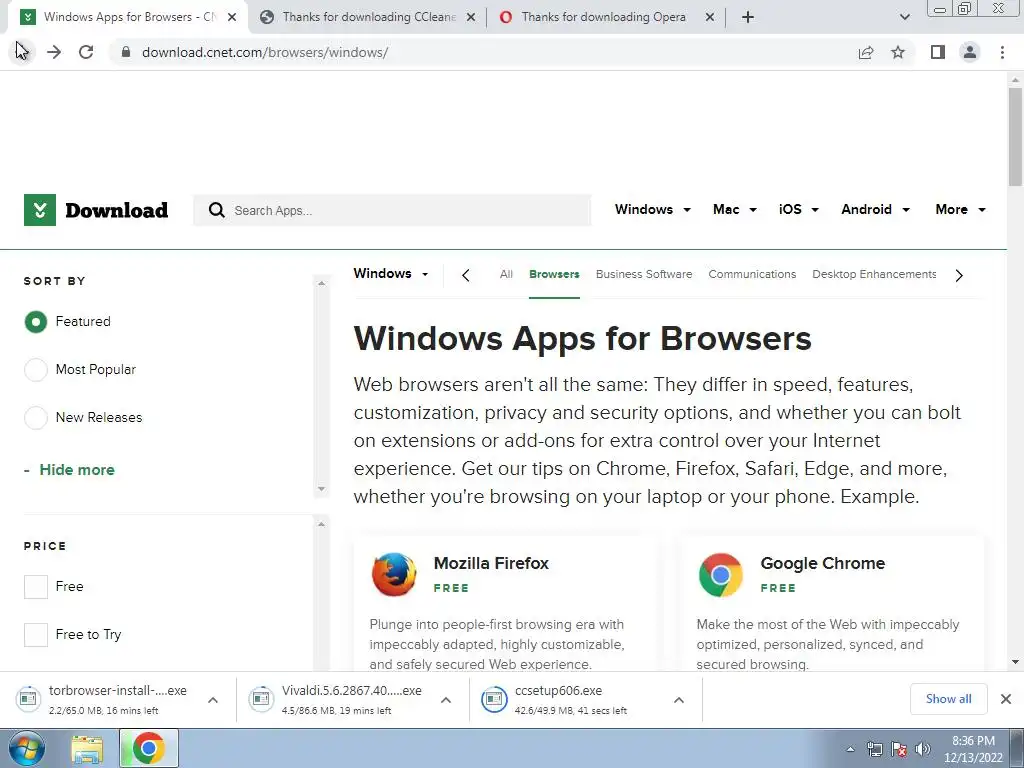Click the Hide more link
1024x768 pixels.
point(76,470)
